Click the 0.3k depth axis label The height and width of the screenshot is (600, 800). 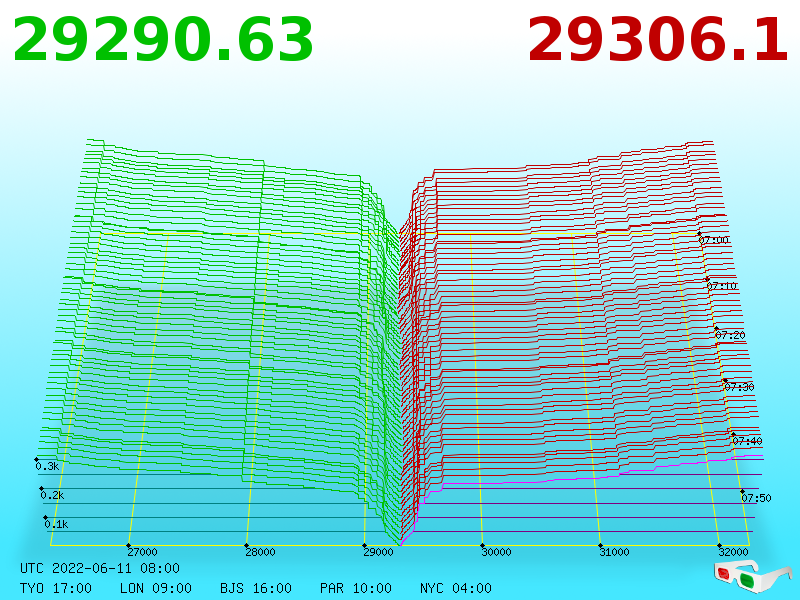47,466
